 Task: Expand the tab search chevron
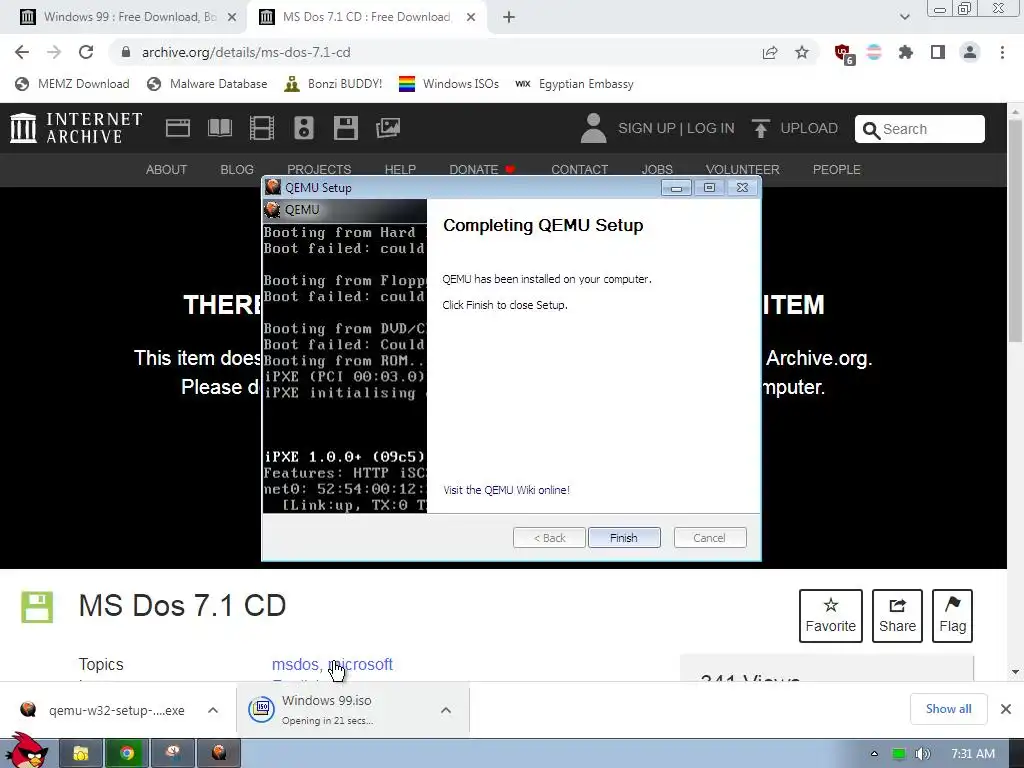pos(904,18)
